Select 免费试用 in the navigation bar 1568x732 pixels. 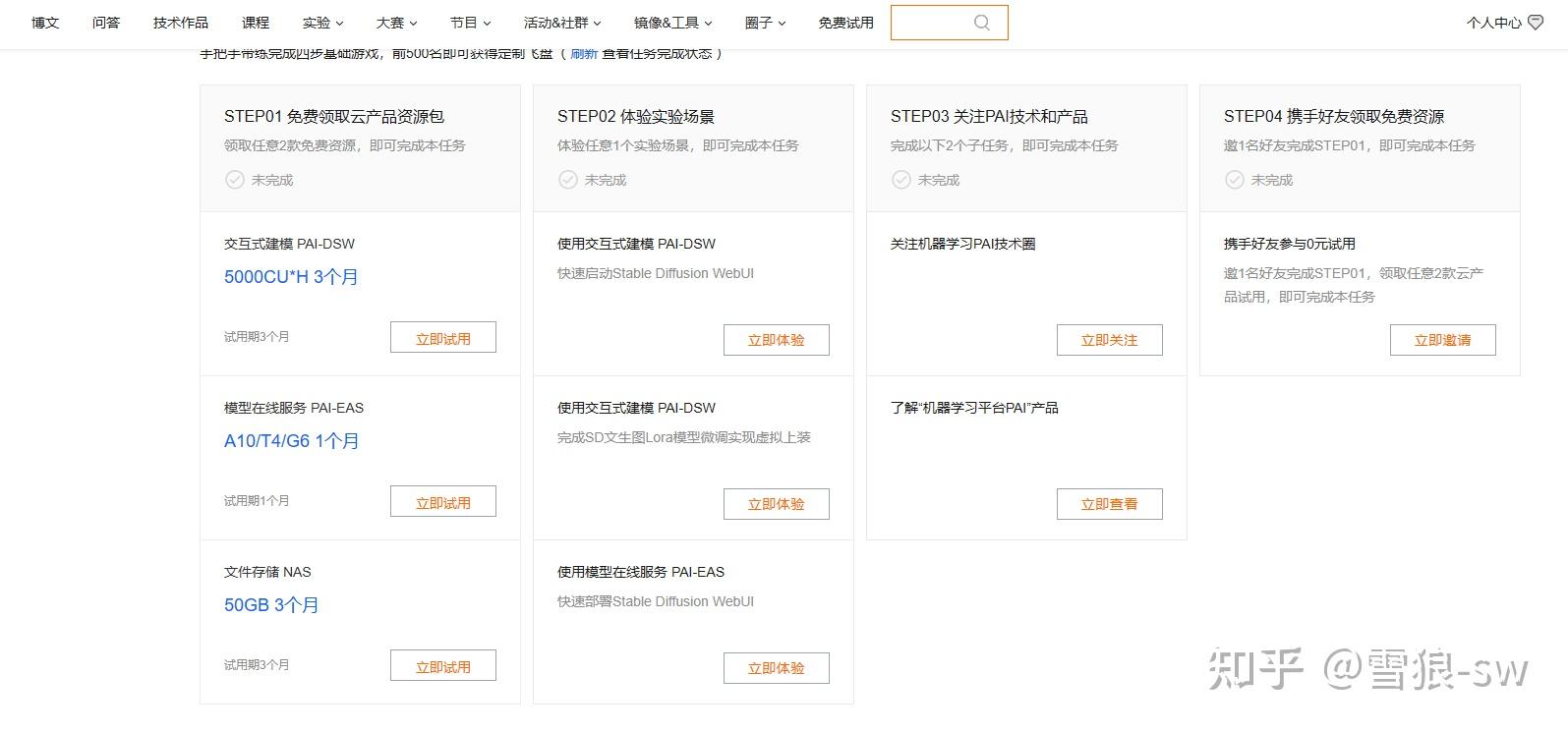(x=845, y=23)
